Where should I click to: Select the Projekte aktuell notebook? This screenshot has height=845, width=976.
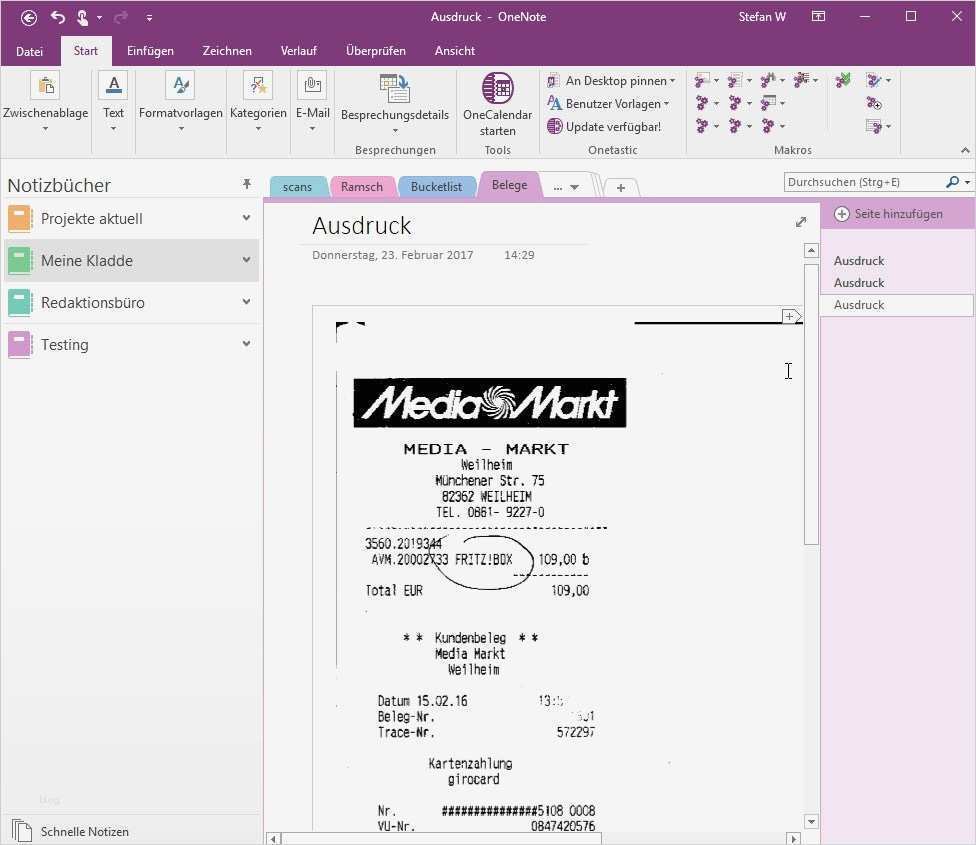(131, 218)
